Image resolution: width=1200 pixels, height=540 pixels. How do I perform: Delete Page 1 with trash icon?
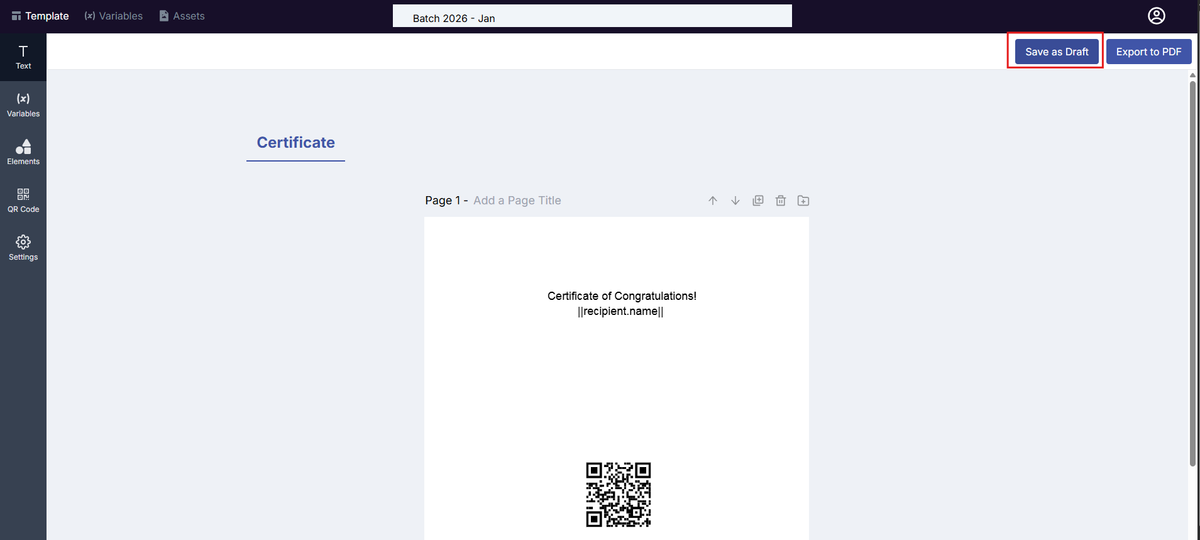coord(781,200)
